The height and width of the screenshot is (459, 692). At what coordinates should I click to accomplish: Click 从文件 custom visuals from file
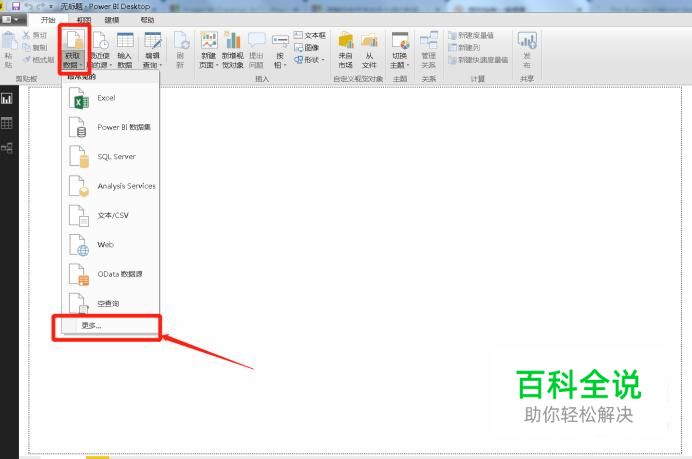coord(369,49)
